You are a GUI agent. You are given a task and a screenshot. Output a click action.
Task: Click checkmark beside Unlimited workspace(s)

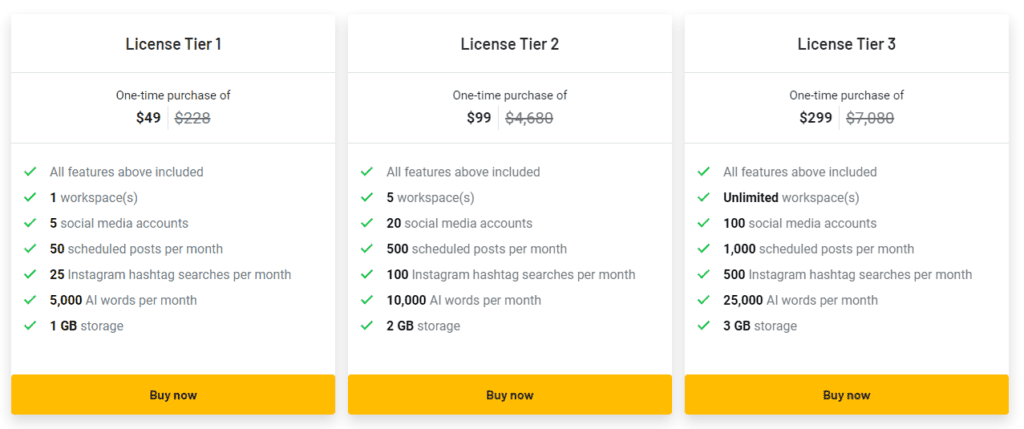pos(704,198)
